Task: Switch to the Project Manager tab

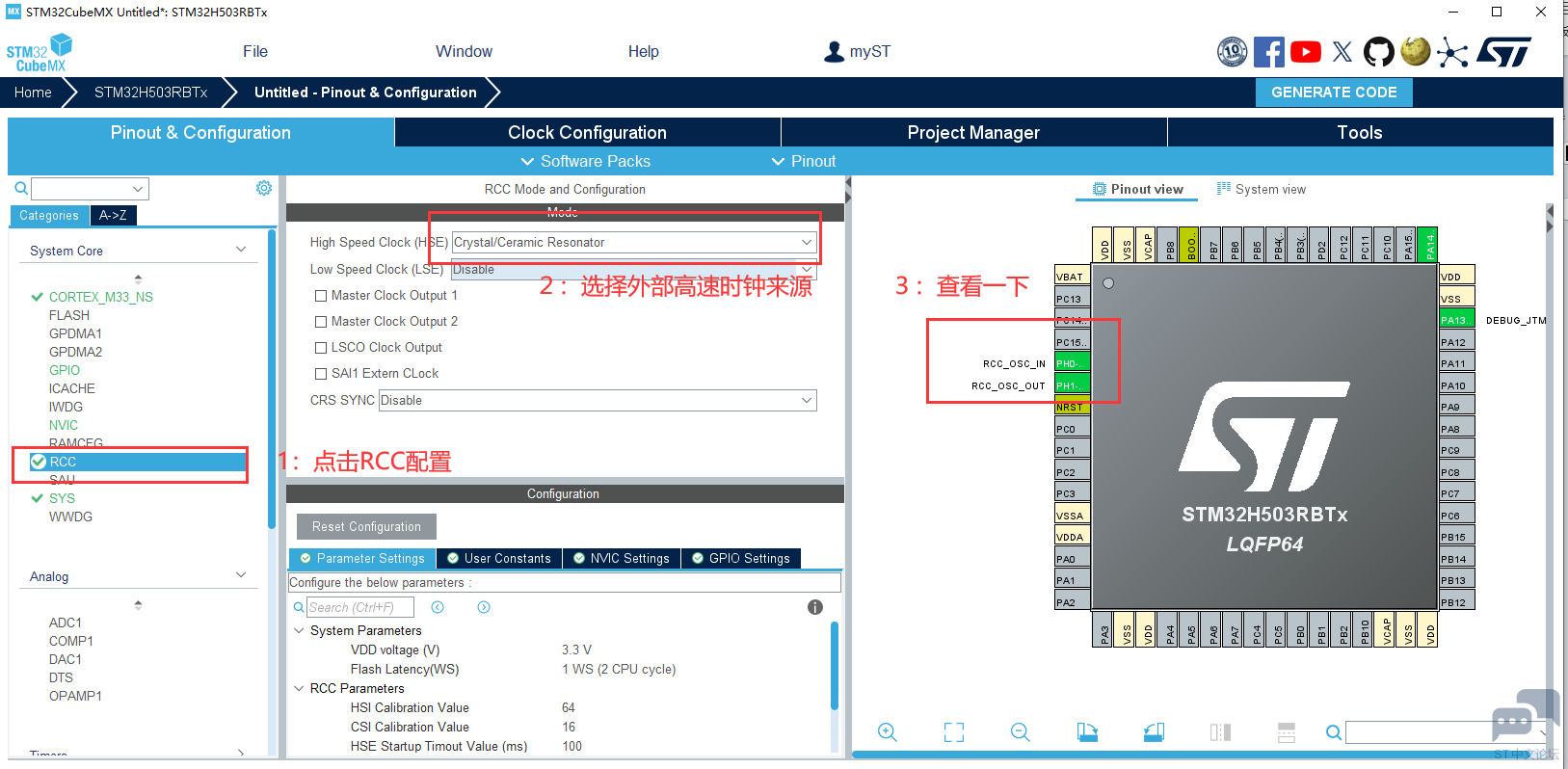Action: coord(973,132)
